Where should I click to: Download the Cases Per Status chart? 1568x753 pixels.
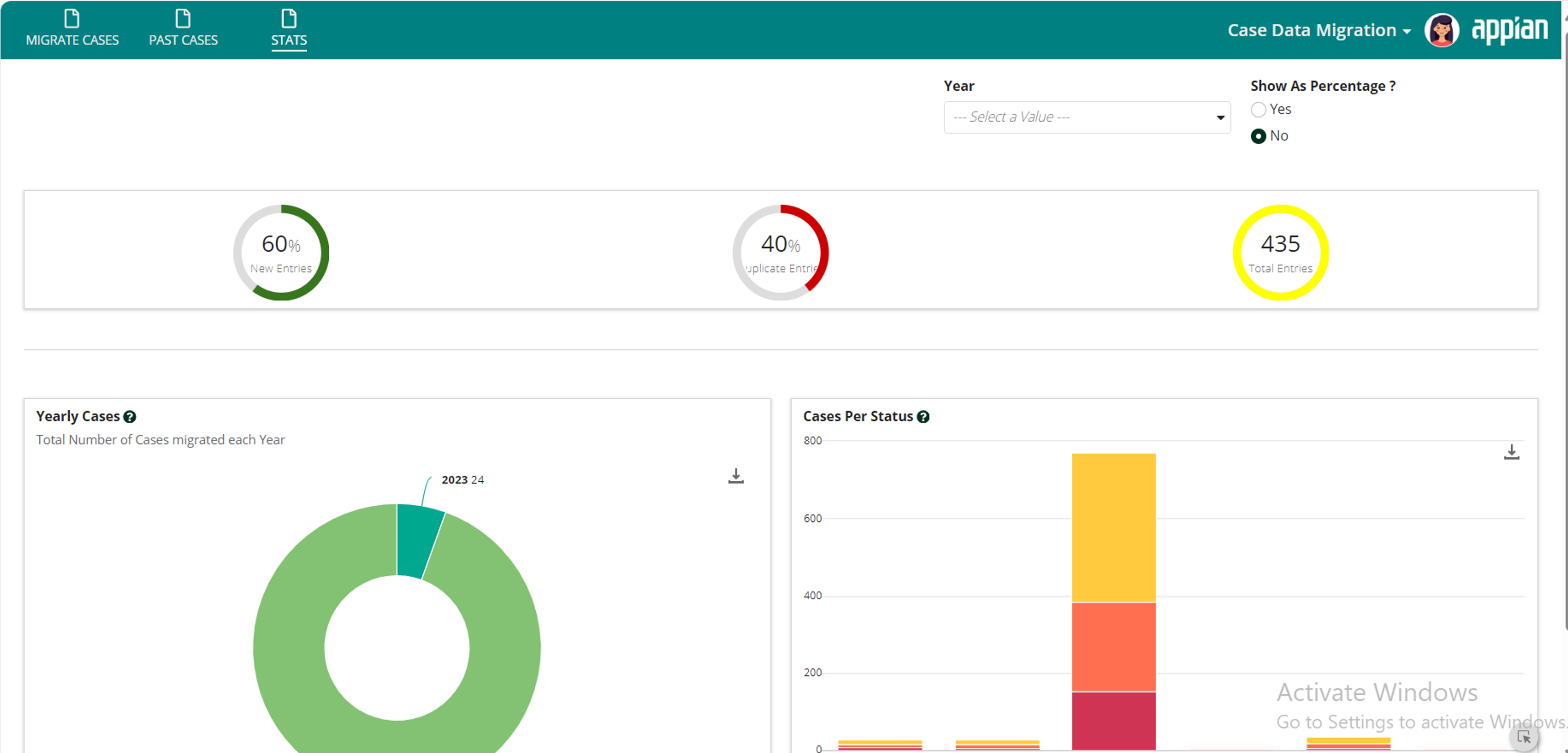1511,452
